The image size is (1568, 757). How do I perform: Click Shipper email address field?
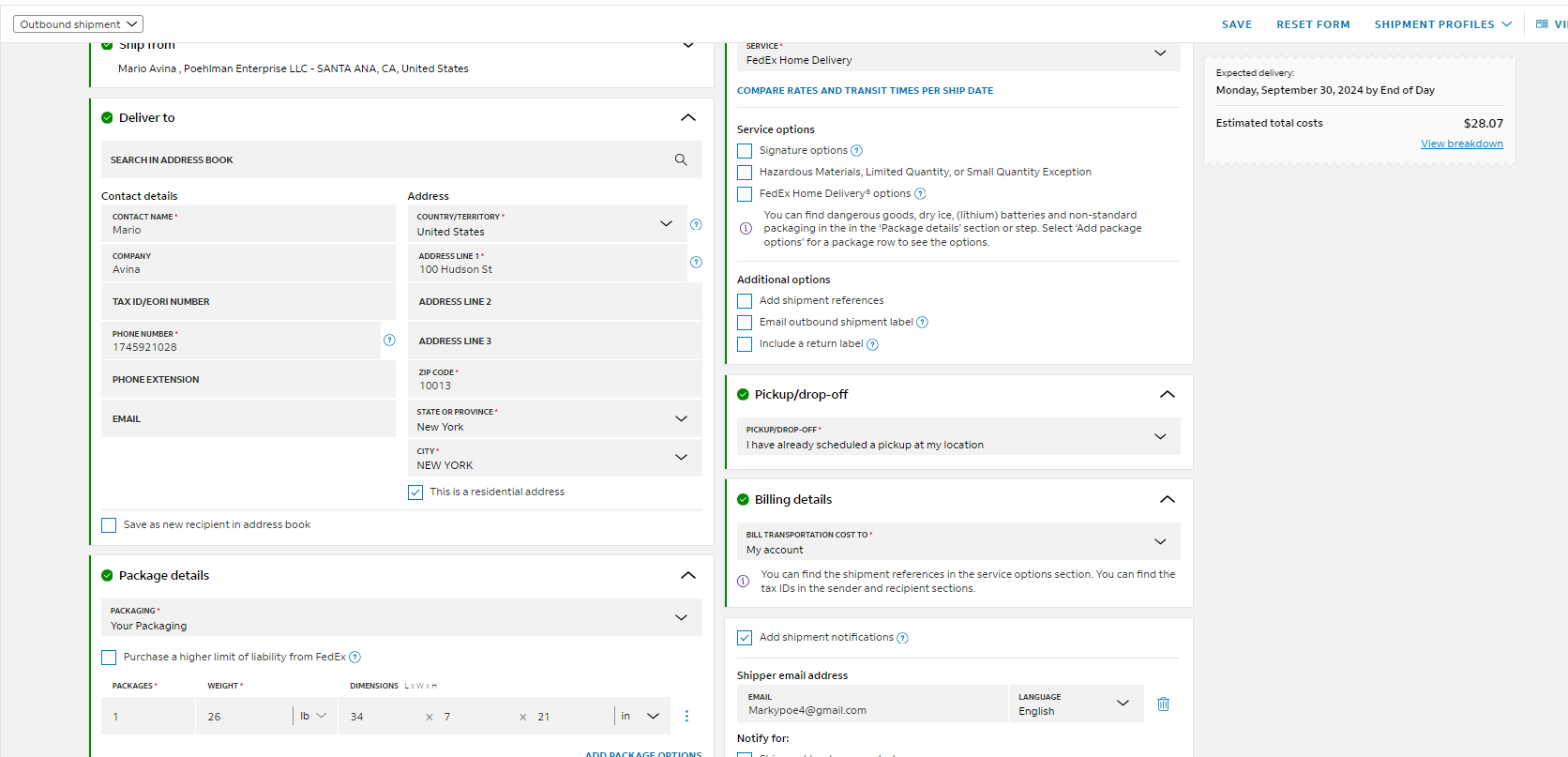point(872,704)
